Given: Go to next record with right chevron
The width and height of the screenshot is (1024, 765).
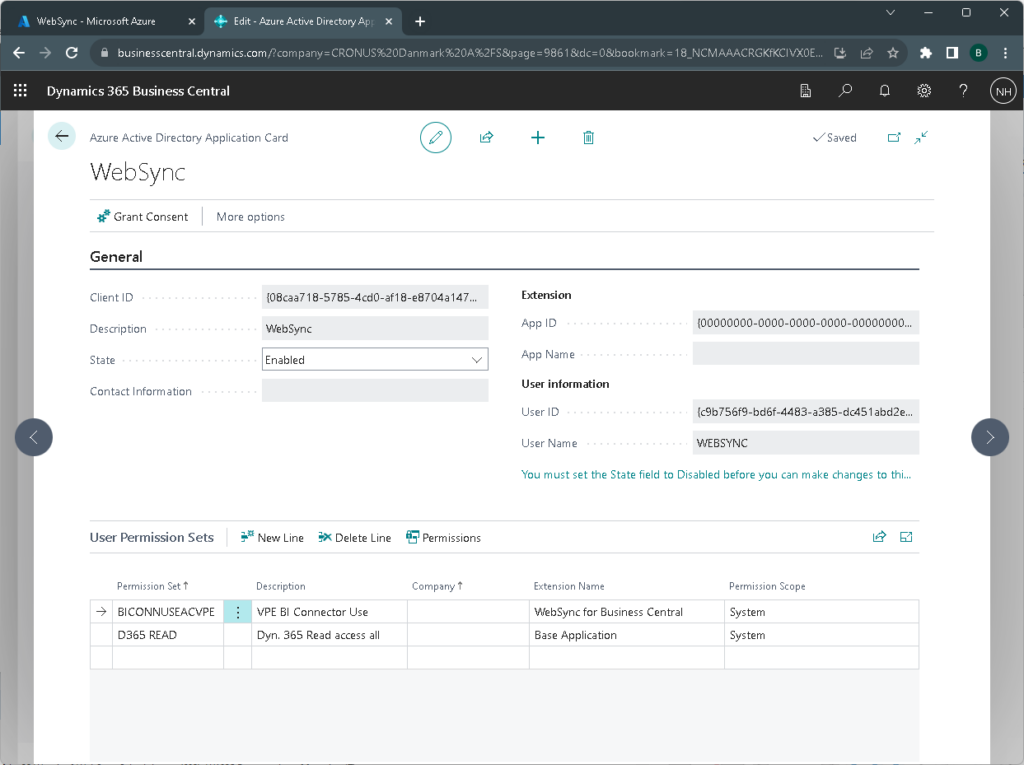Looking at the screenshot, I should [x=989, y=437].
